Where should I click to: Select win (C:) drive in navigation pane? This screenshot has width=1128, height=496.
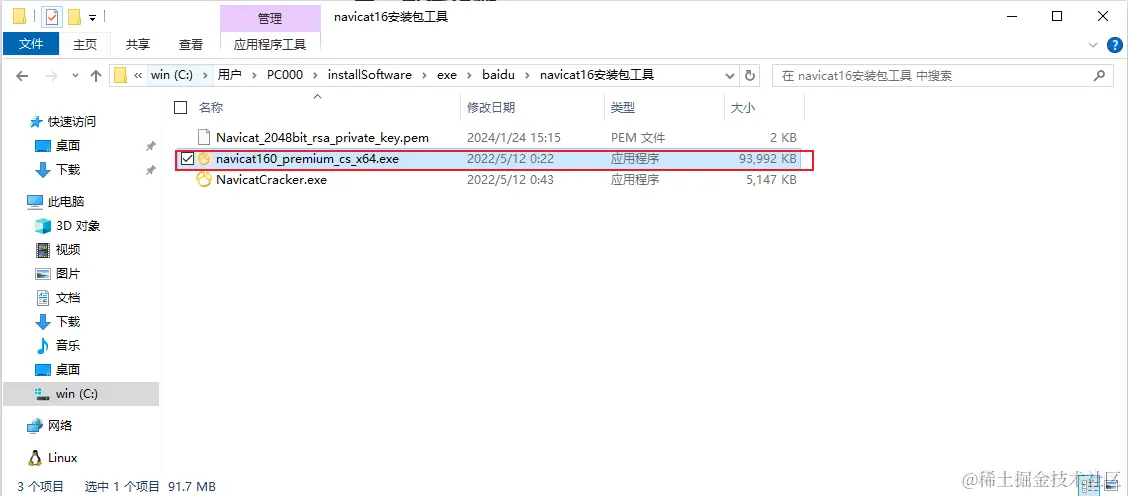click(x=77, y=394)
